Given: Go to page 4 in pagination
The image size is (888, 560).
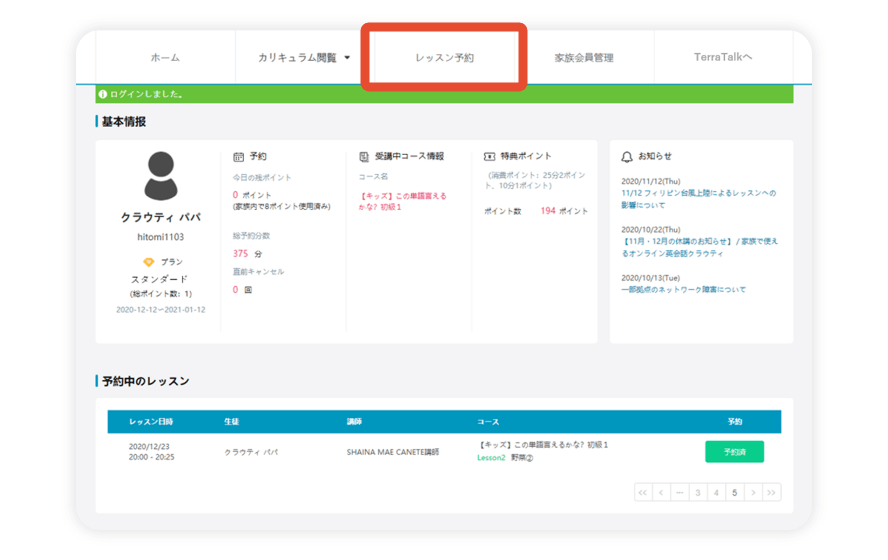Looking at the screenshot, I should point(716,492).
